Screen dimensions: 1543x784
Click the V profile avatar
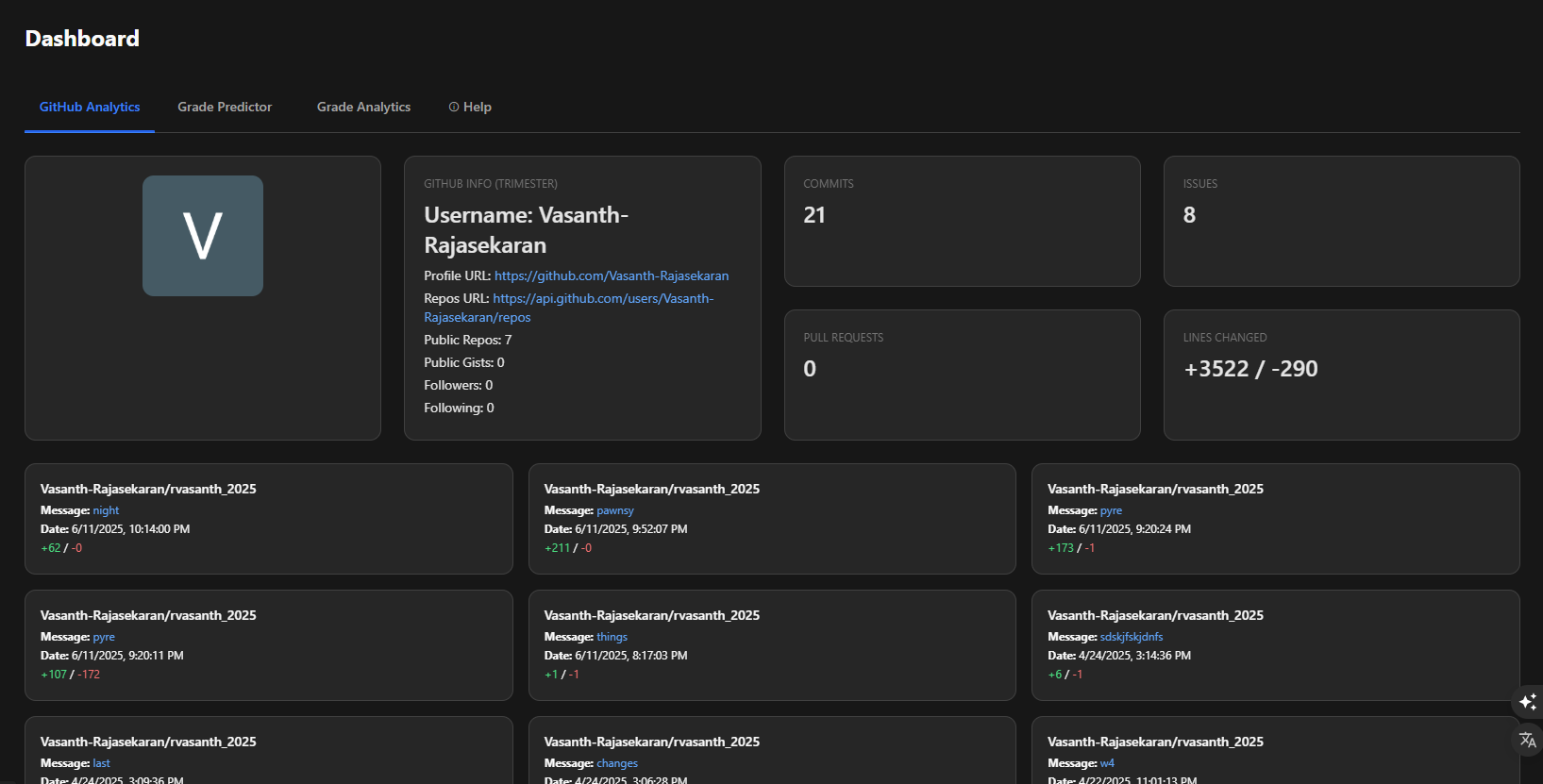203,236
